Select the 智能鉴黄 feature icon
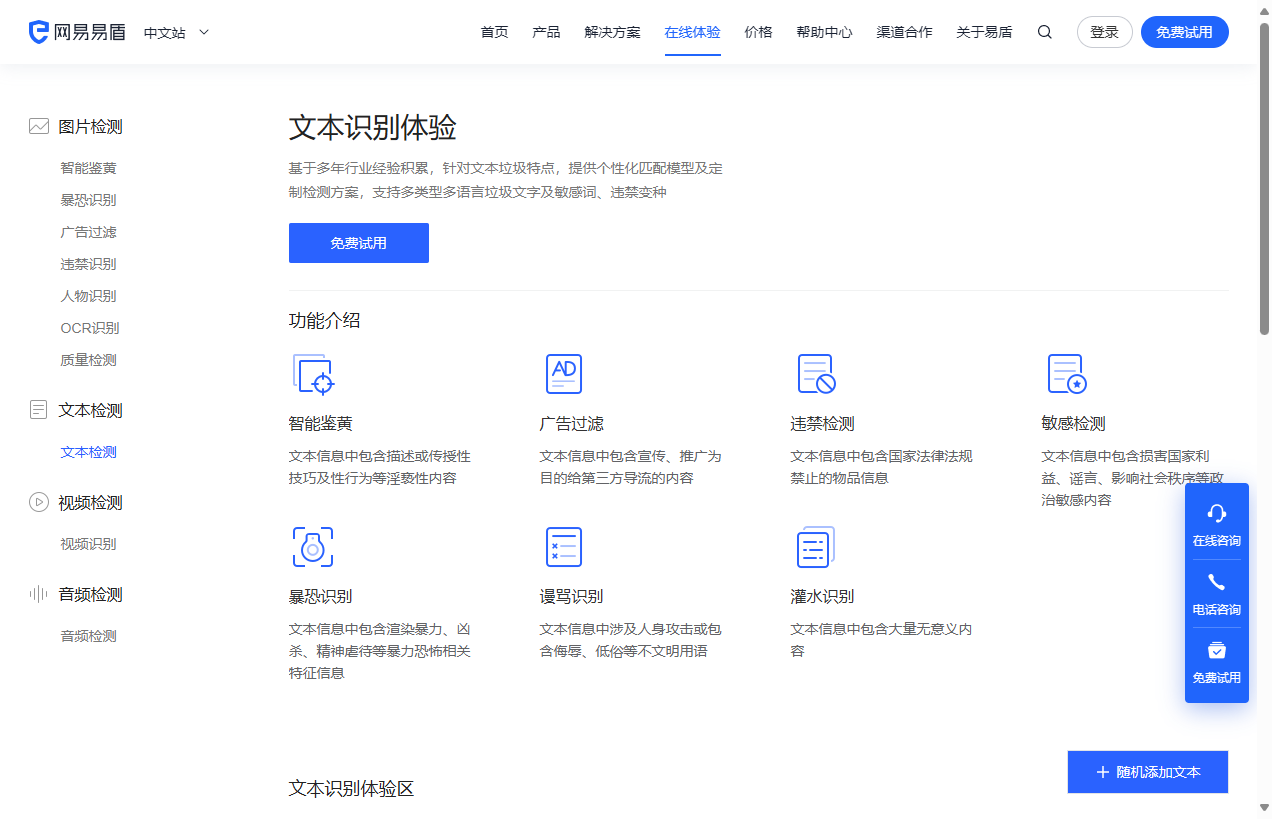 [x=312, y=374]
